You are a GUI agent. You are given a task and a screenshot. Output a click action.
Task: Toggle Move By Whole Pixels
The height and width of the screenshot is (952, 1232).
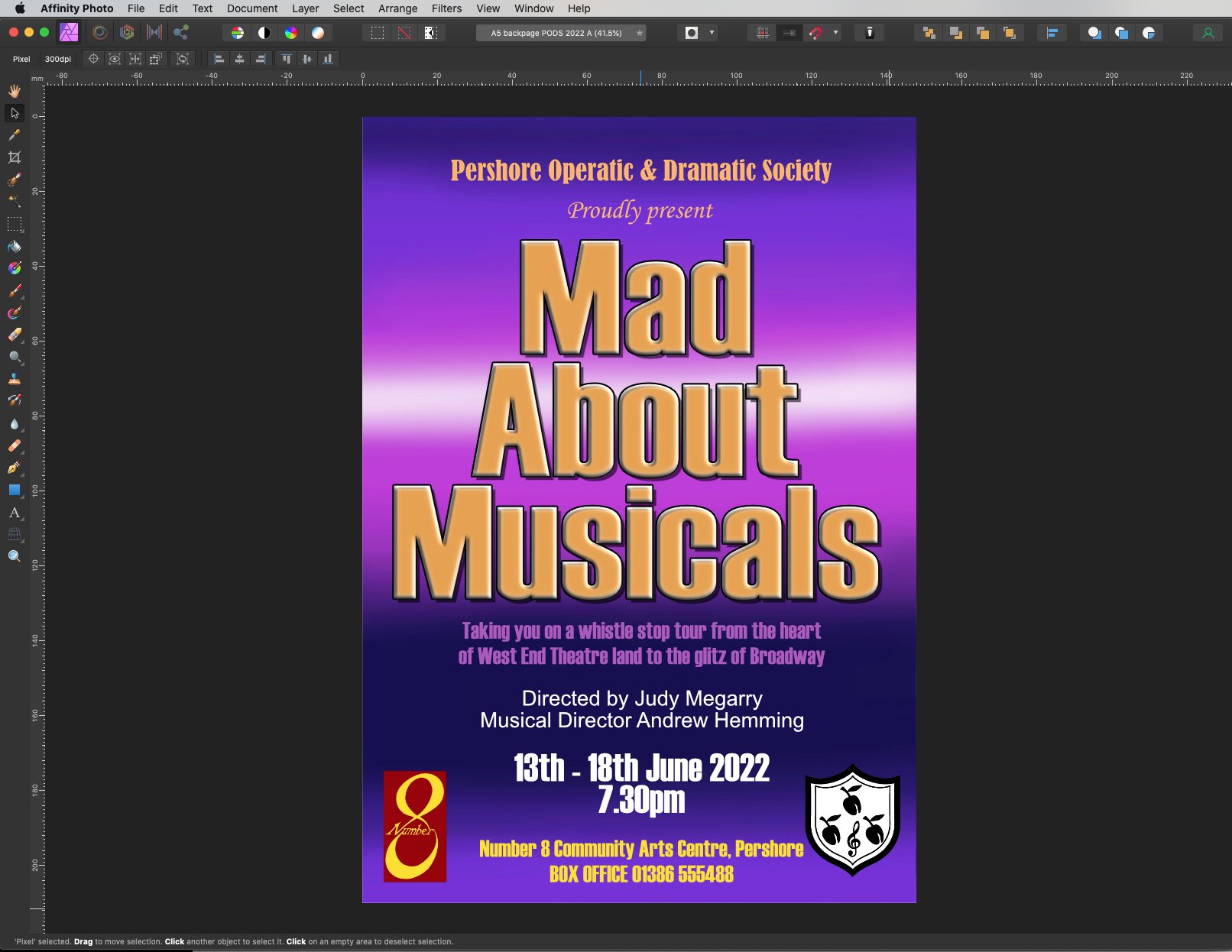789,33
